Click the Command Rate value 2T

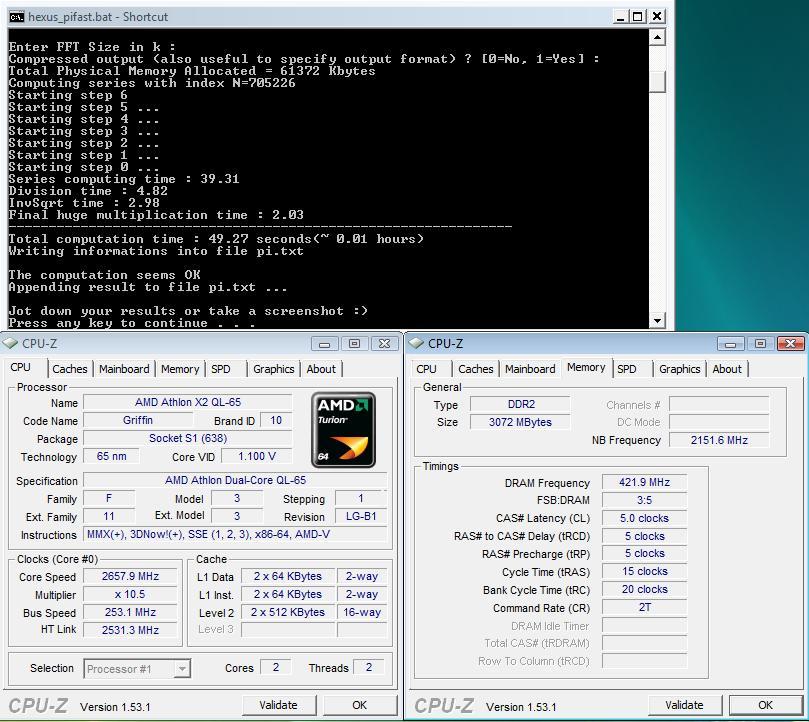click(x=644, y=607)
